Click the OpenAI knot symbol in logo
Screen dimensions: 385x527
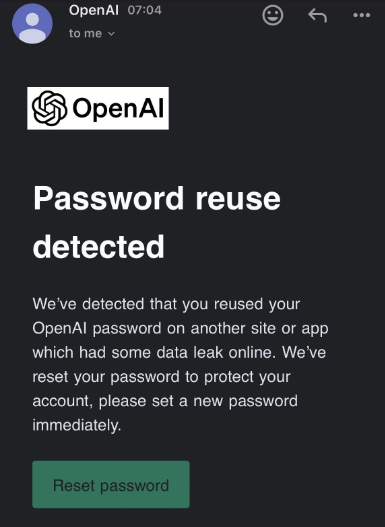pos(49,108)
